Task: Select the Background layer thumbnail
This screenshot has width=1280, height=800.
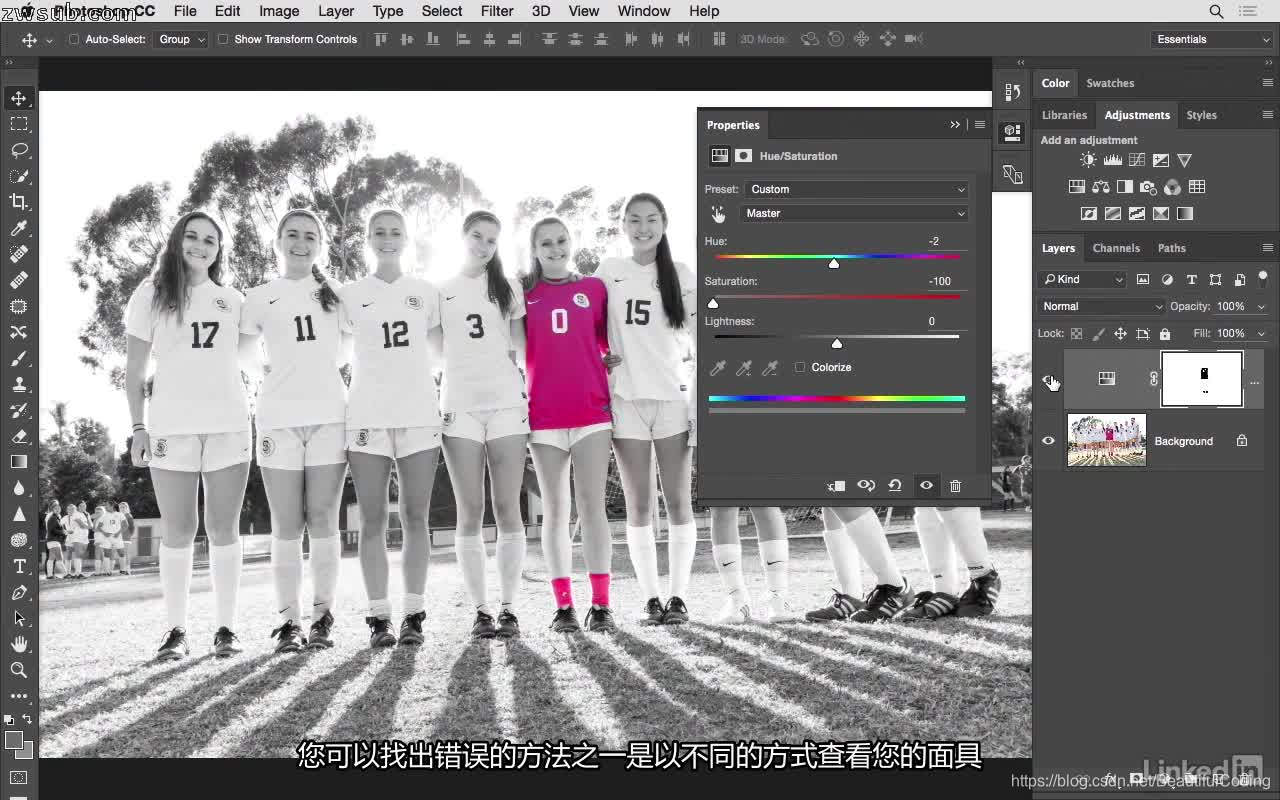Action: [1106, 440]
